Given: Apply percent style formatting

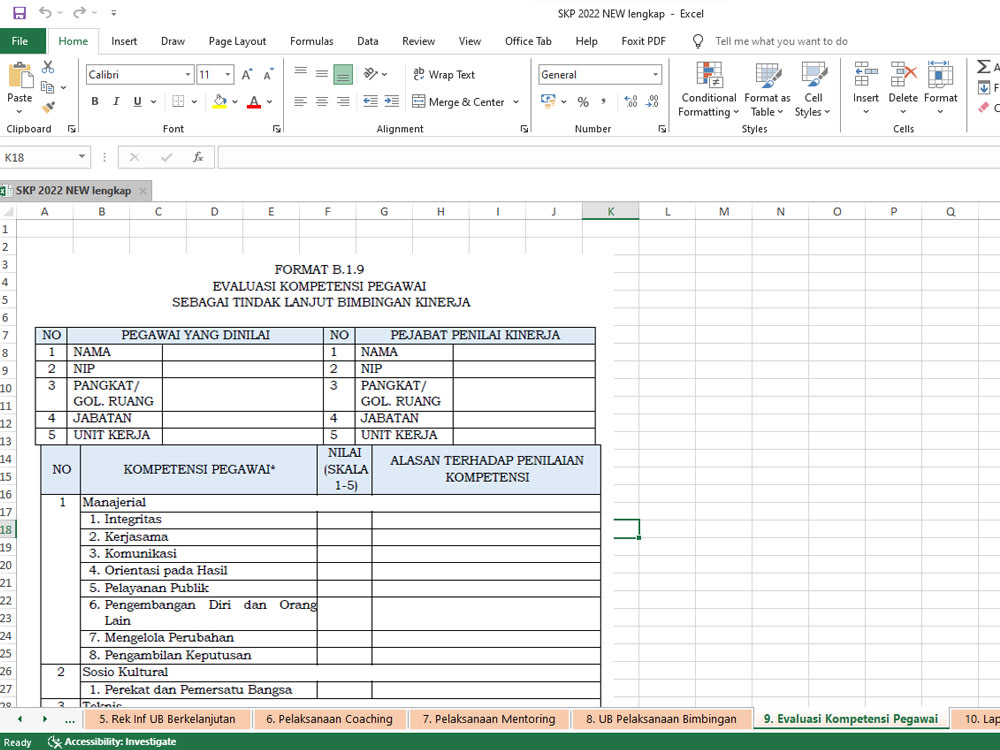Looking at the screenshot, I should coord(583,102).
